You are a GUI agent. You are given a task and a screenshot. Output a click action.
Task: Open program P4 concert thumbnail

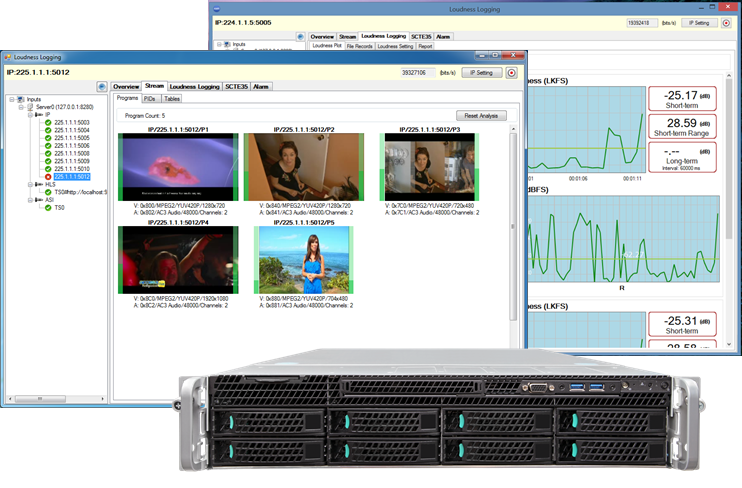(178, 260)
